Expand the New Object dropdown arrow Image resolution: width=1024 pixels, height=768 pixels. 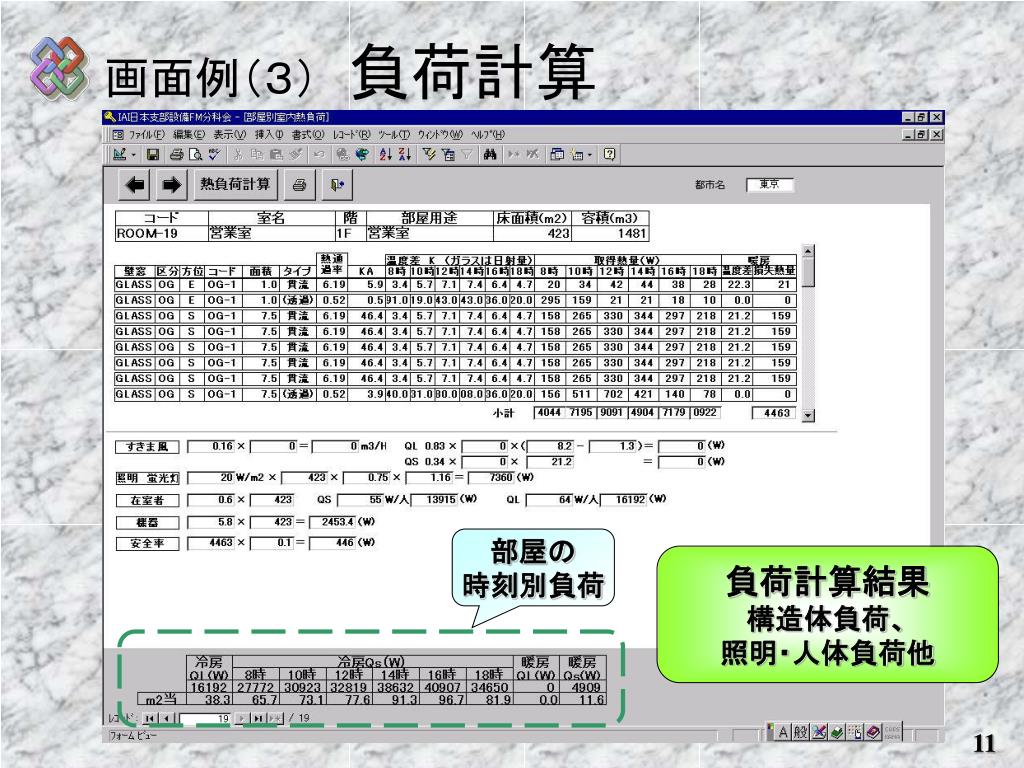(589, 155)
